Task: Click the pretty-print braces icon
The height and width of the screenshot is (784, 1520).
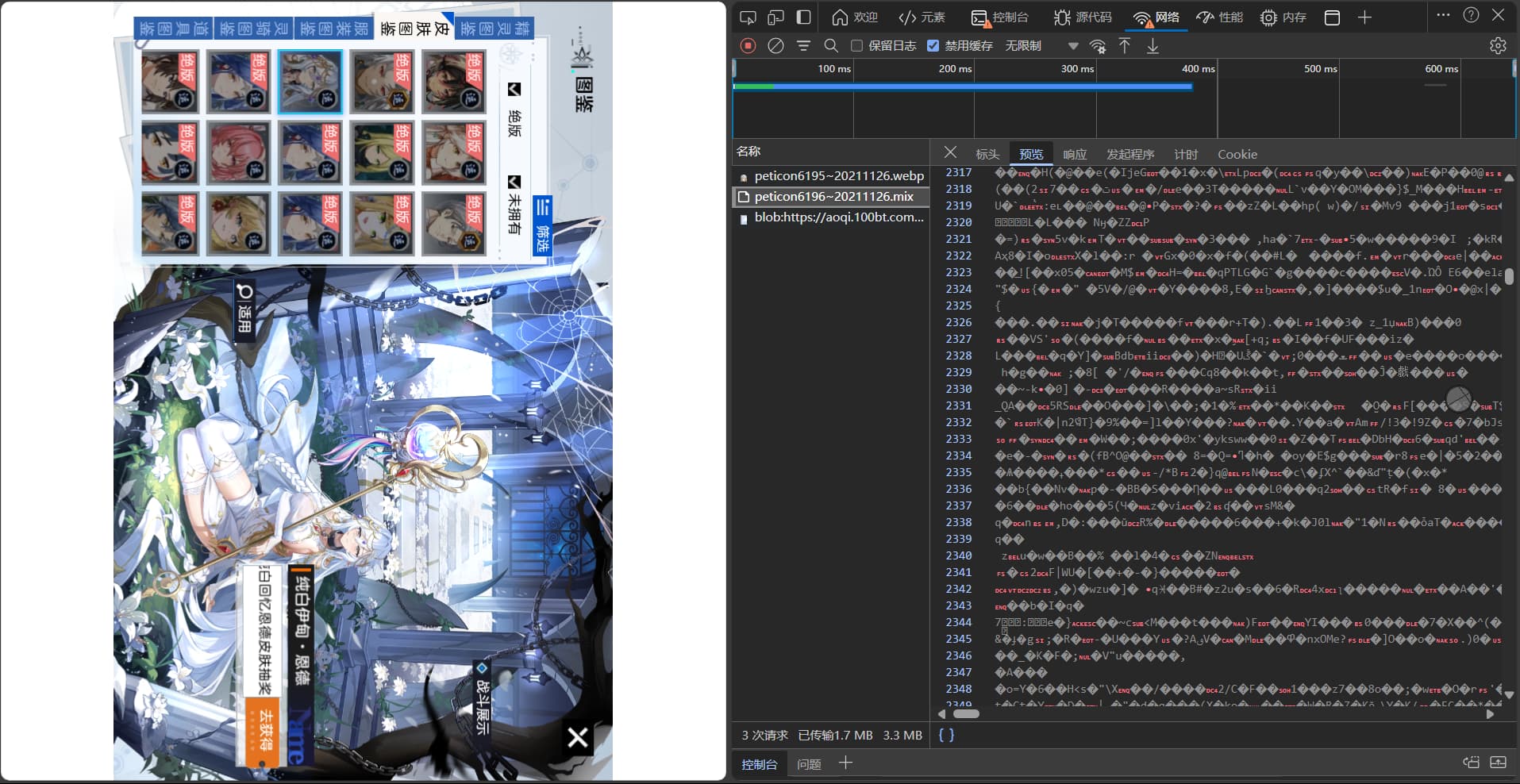Action: [946, 735]
